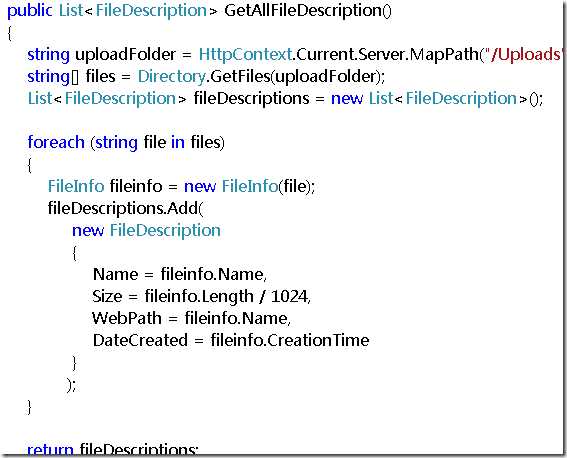Select the 'in' keyword of the foreach loop

pos(178,142)
